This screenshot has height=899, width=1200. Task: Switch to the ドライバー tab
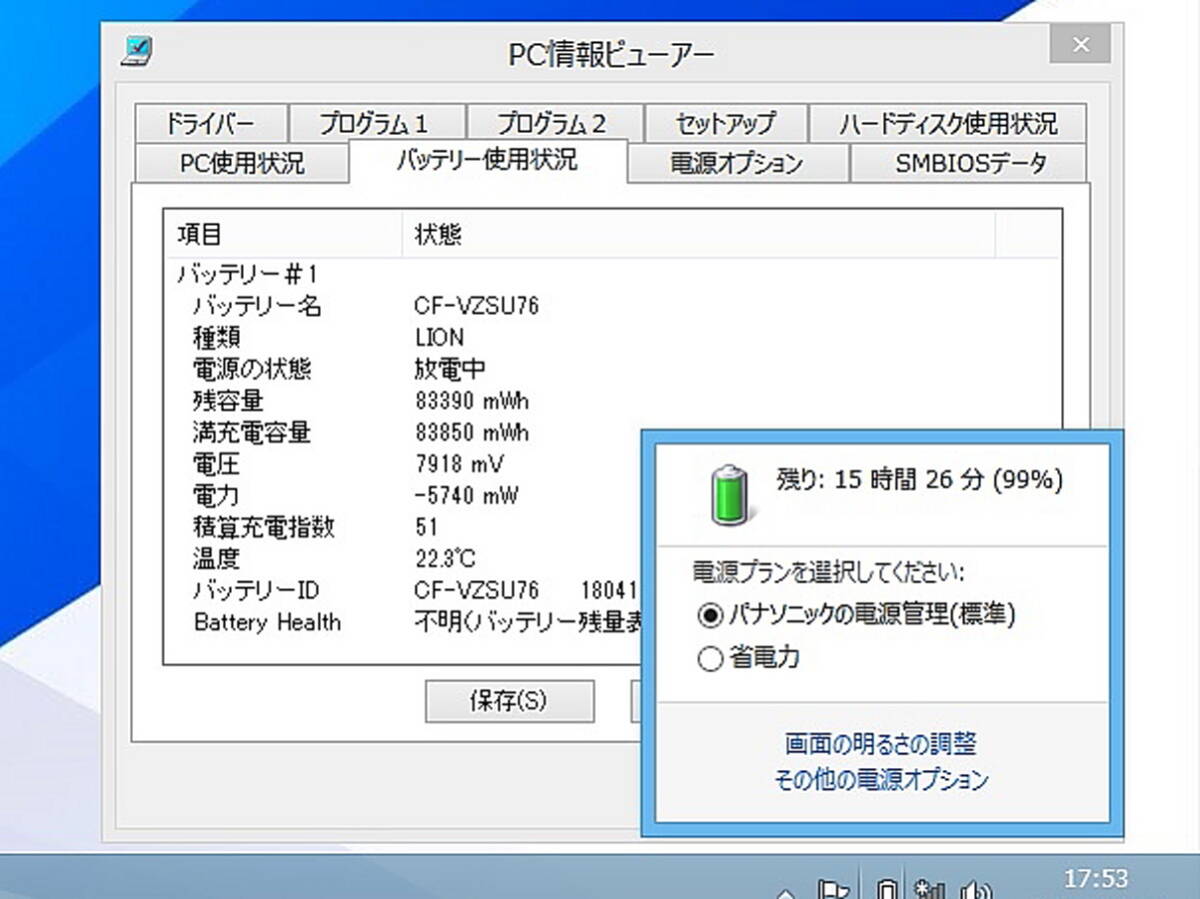(x=210, y=124)
